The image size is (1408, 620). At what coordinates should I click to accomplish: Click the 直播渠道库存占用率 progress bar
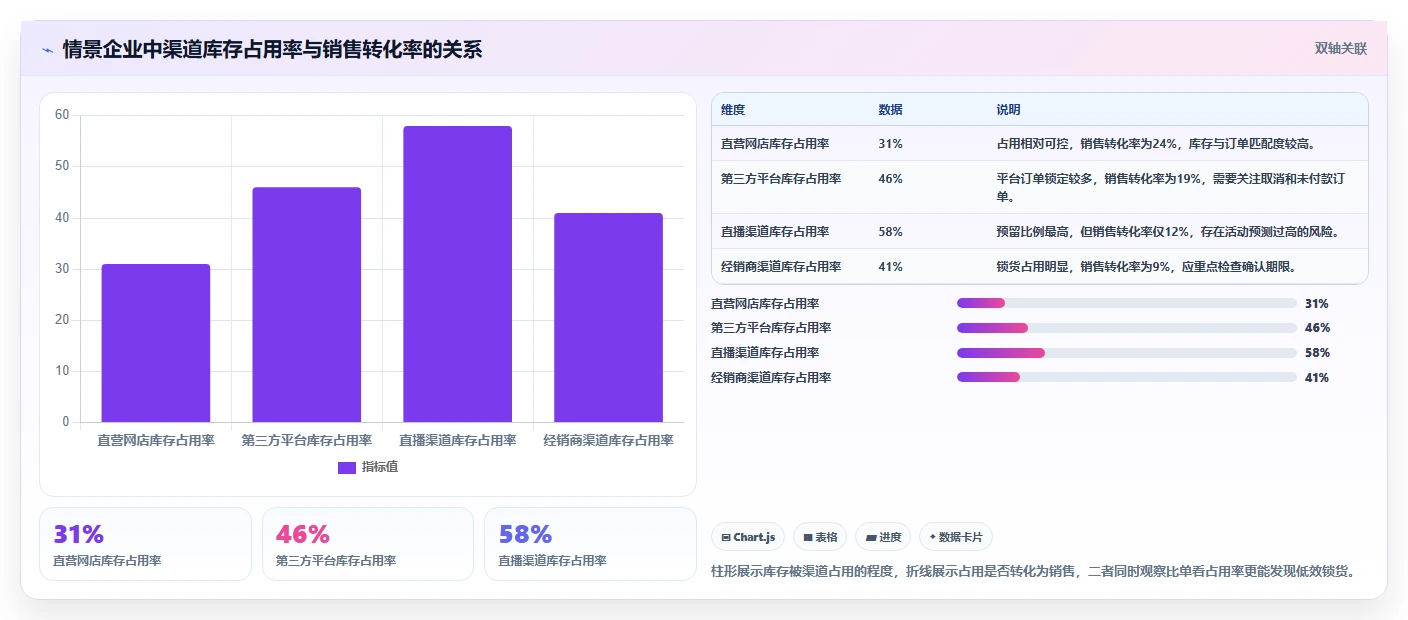point(1127,353)
